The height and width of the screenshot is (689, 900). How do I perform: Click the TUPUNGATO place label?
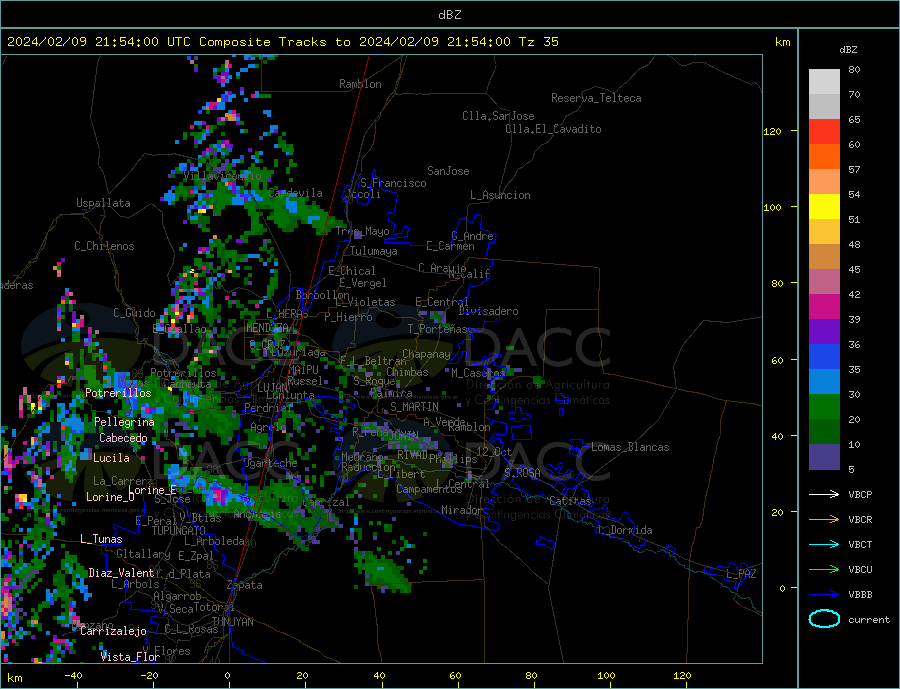tap(179, 531)
